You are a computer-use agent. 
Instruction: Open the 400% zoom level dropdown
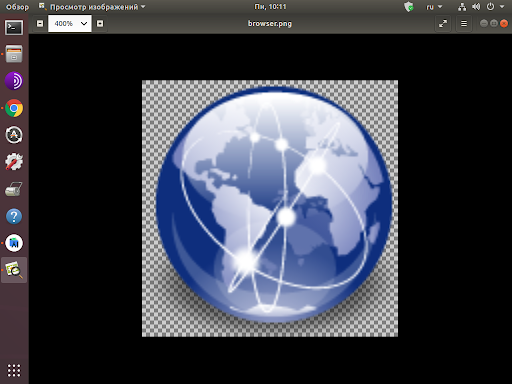70,24
